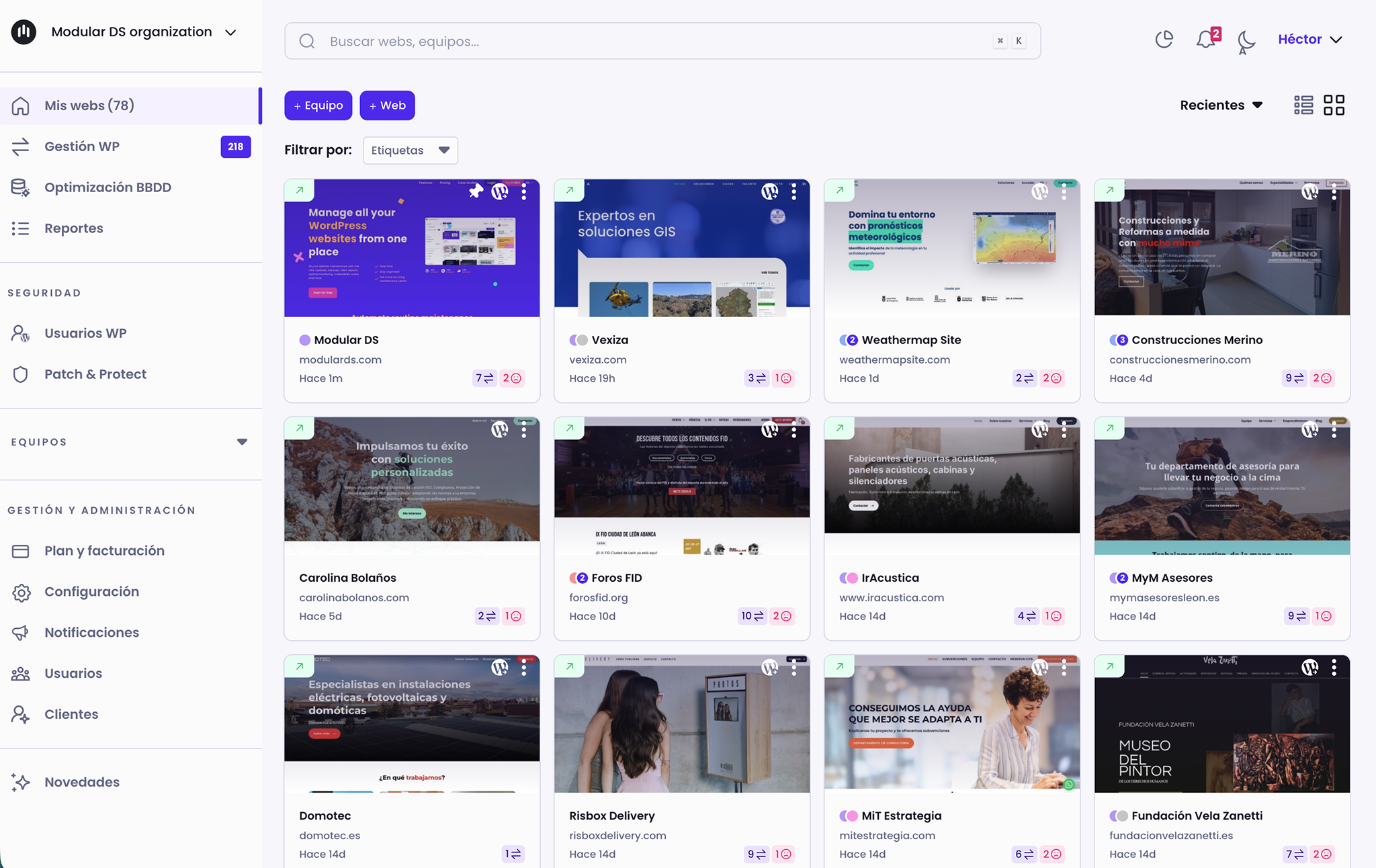This screenshot has width=1376, height=868.
Task: Expand the Equipos sidebar section
Action: point(242,442)
